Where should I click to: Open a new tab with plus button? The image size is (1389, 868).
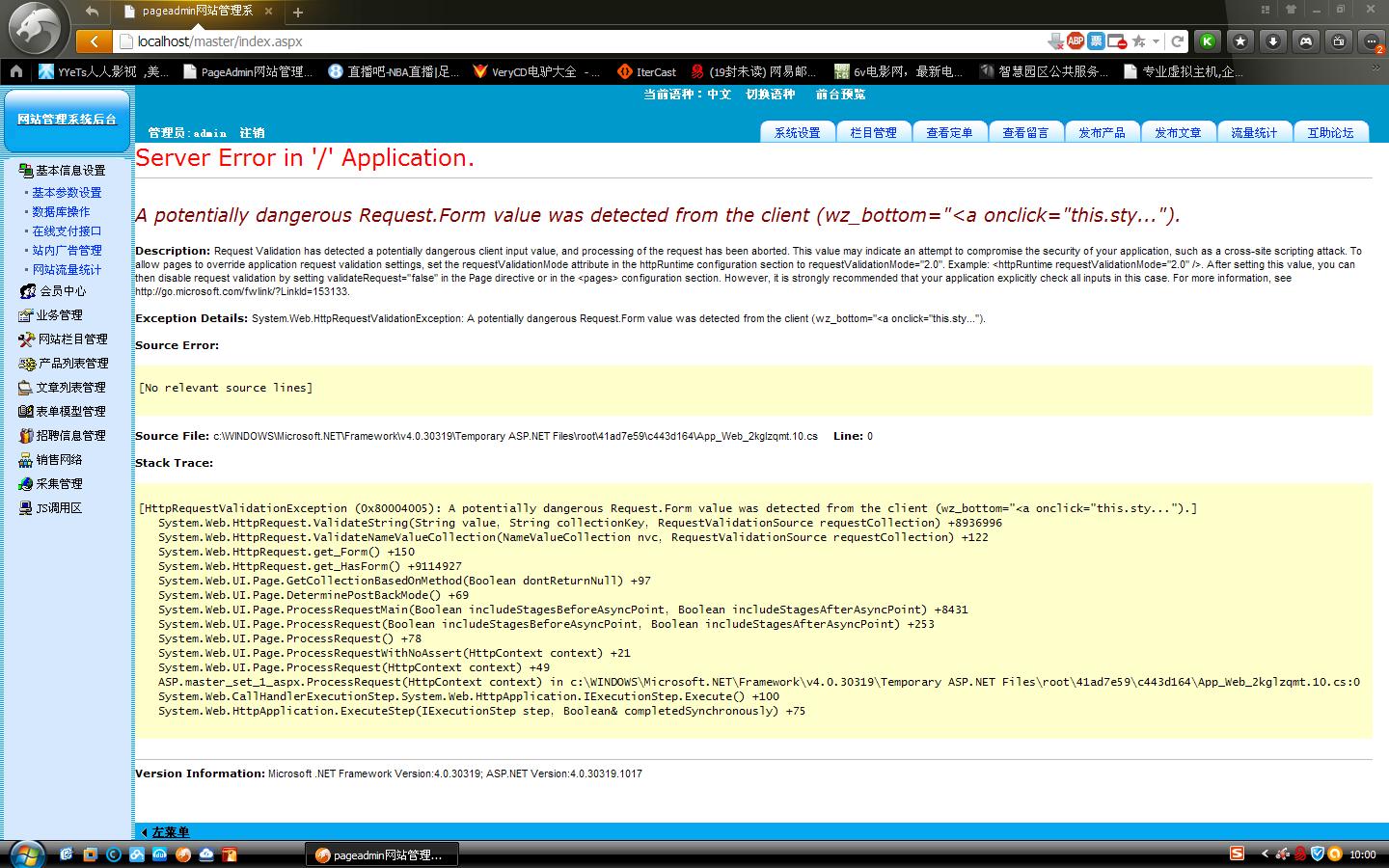(298, 13)
